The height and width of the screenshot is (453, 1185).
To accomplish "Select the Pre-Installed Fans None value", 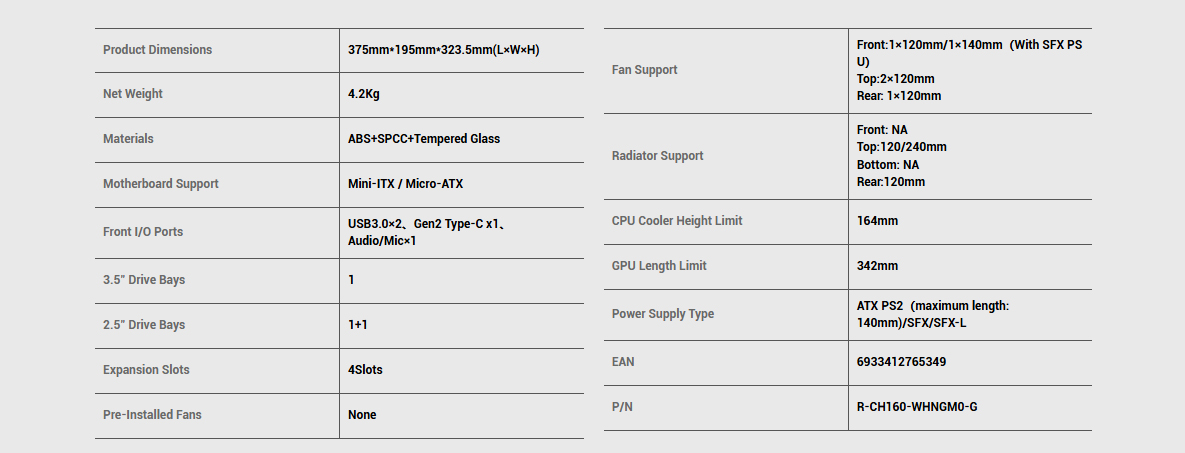I will (362, 415).
